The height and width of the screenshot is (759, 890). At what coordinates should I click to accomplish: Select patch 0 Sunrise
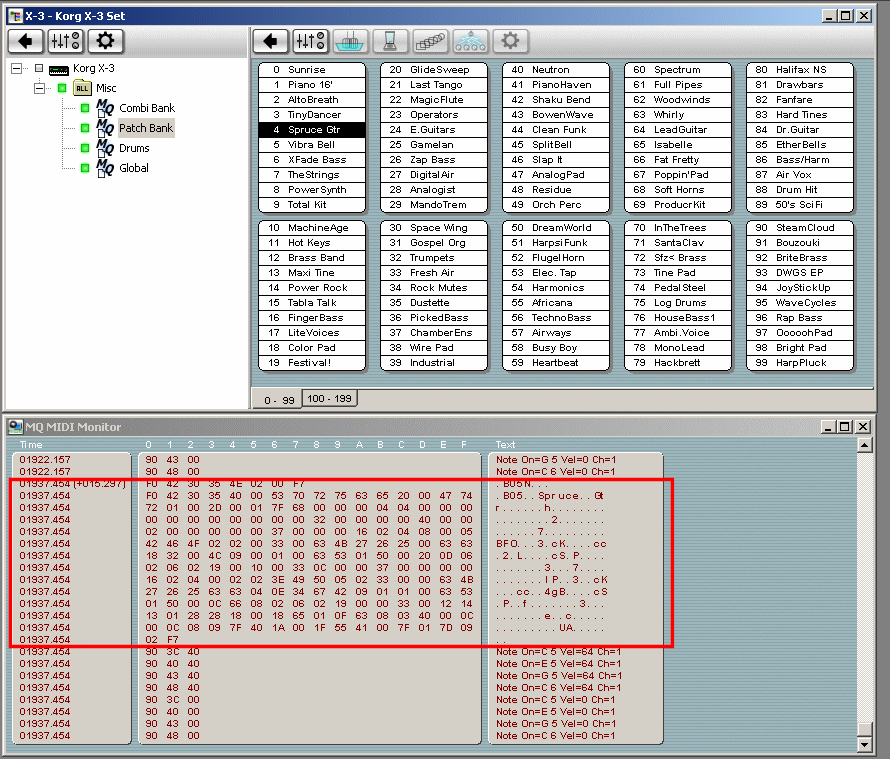tap(312, 69)
